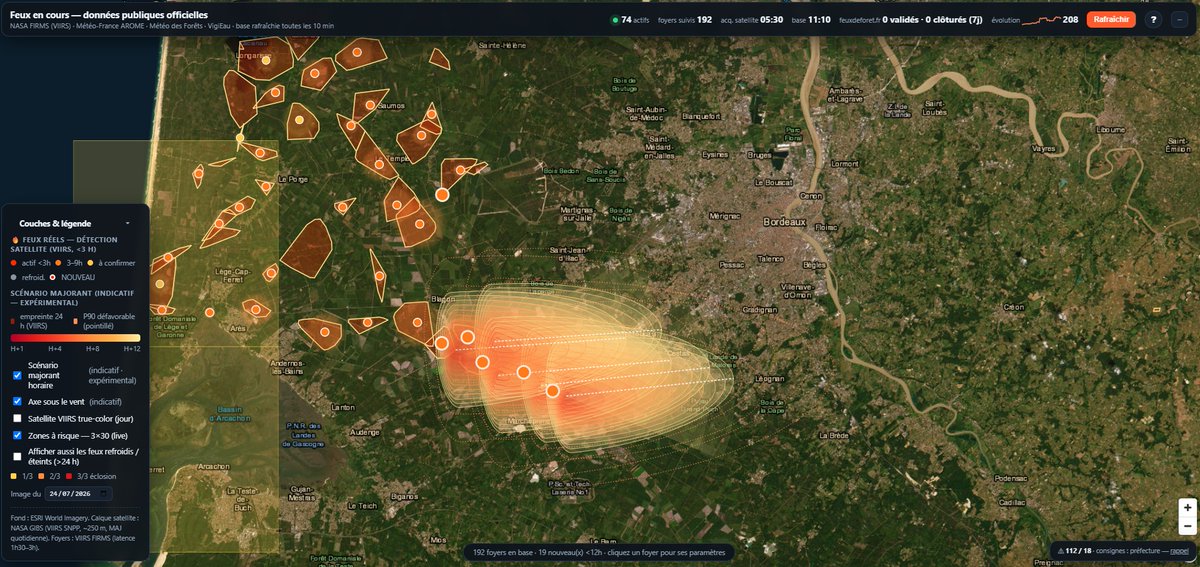Click the Rafraîchir button

(x=1111, y=20)
